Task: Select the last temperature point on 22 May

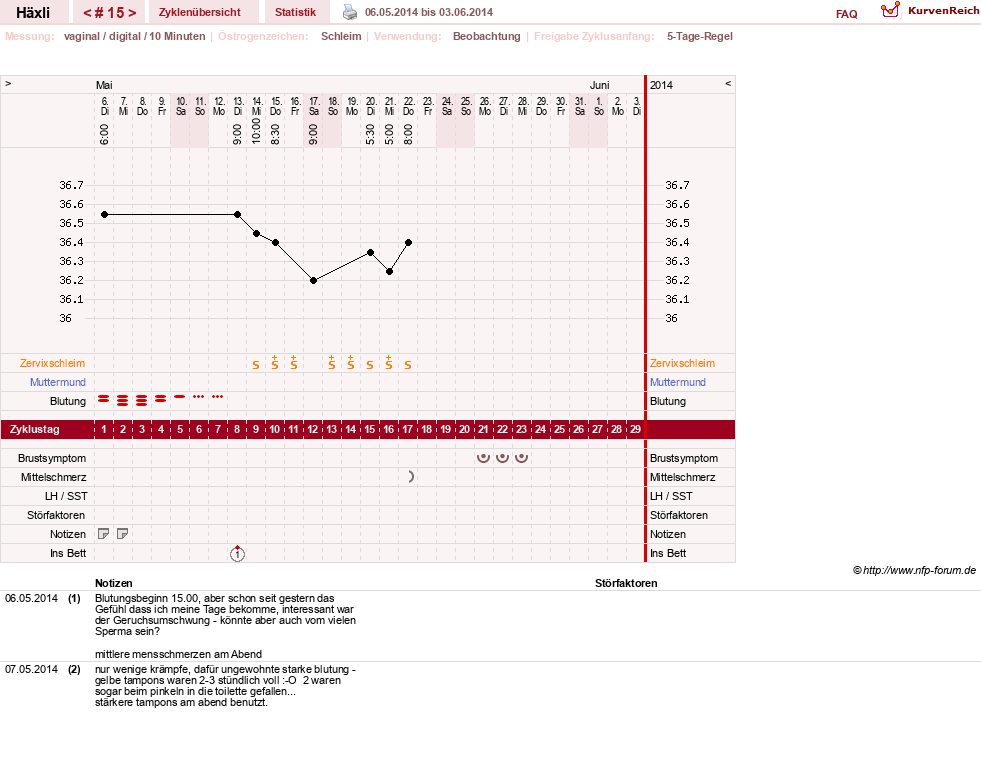Action: pyautogui.click(x=409, y=243)
